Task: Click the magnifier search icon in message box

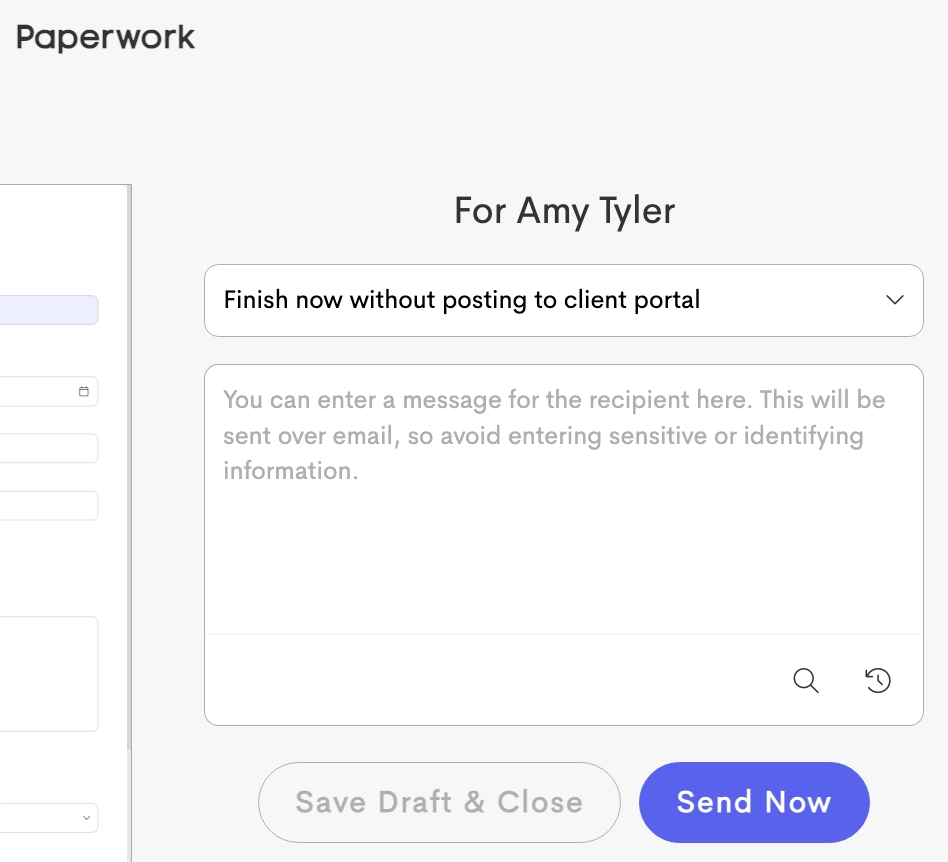Action: 806,681
